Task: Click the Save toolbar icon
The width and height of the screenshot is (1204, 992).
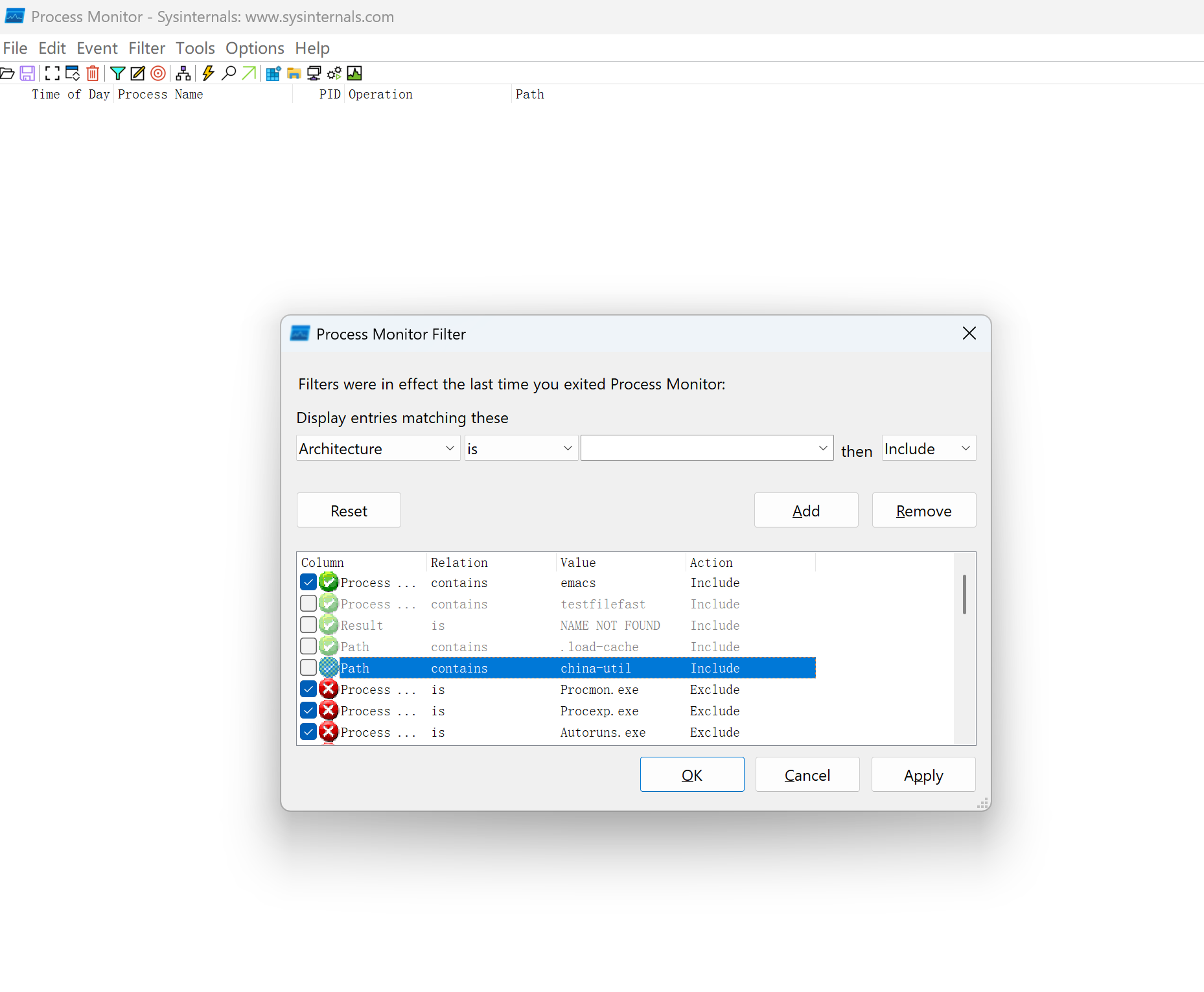Action: point(27,73)
